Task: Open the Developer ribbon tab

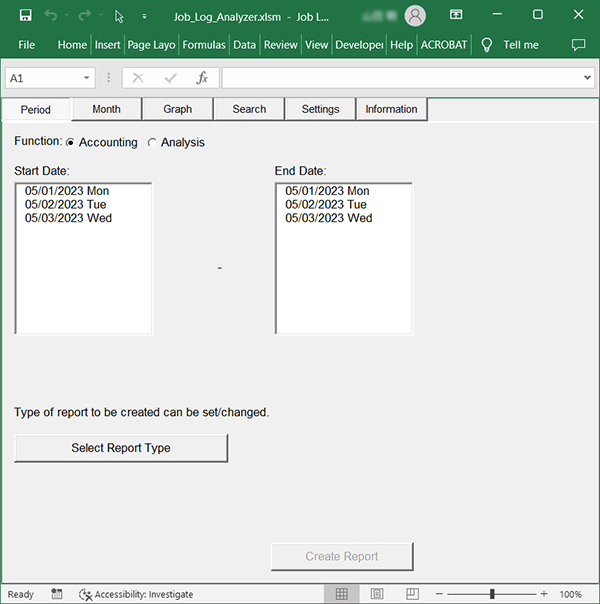Action: pos(359,45)
